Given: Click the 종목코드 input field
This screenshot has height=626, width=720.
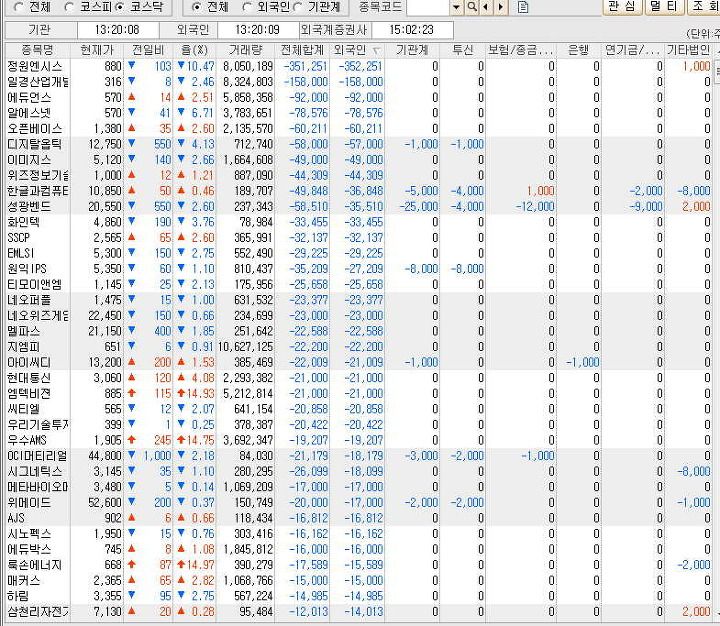Looking at the screenshot, I should click(x=428, y=7).
